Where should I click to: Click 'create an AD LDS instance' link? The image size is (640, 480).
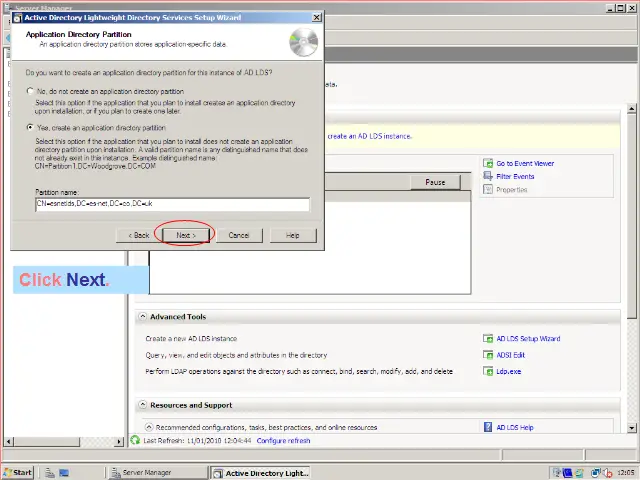tap(369, 136)
